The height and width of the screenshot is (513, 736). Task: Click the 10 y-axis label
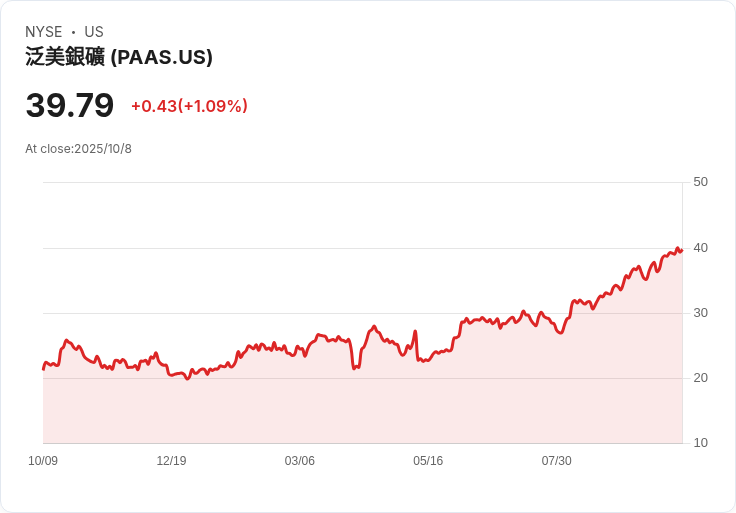pos(700,443)
